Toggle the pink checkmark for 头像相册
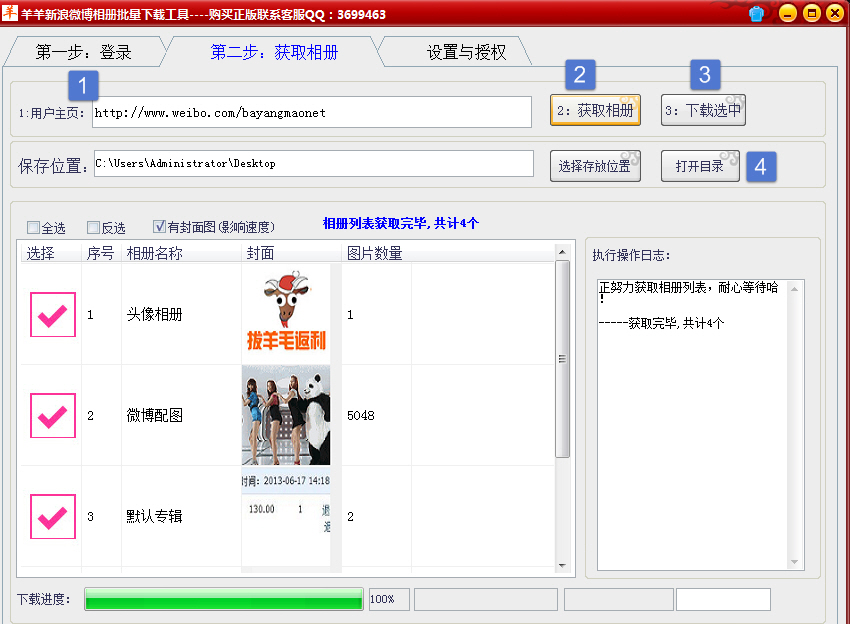The height and width of the screenshot is (624, 850). [x=52, y=315]
